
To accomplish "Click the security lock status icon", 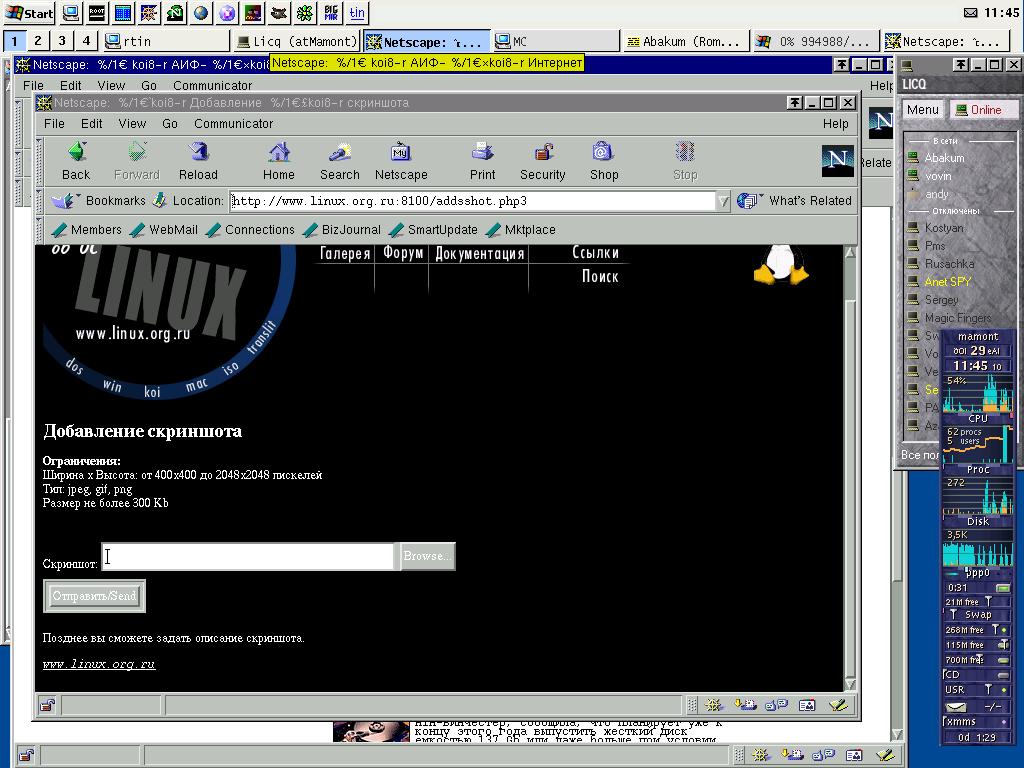I will (47, 705).
